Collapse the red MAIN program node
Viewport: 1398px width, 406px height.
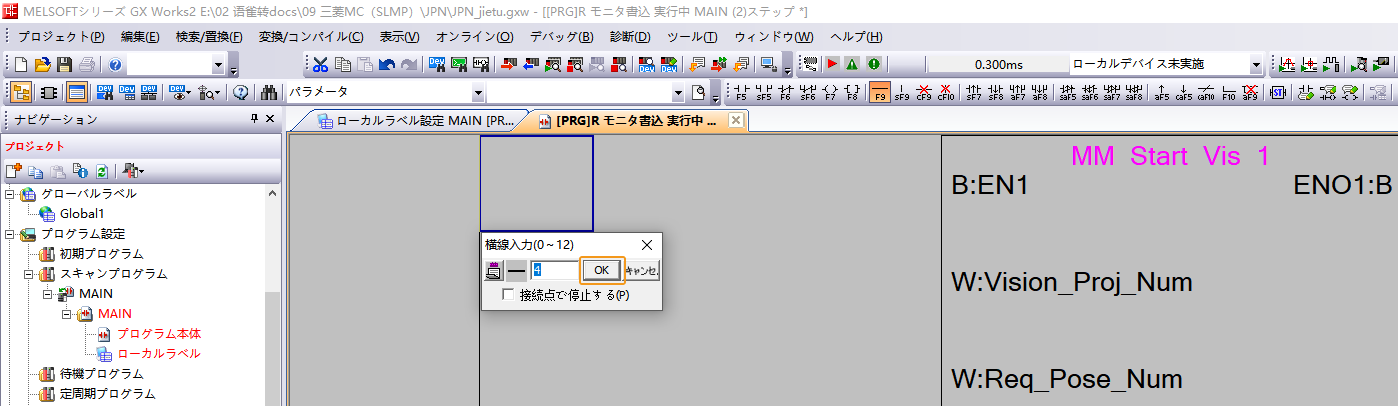[67, 314]
